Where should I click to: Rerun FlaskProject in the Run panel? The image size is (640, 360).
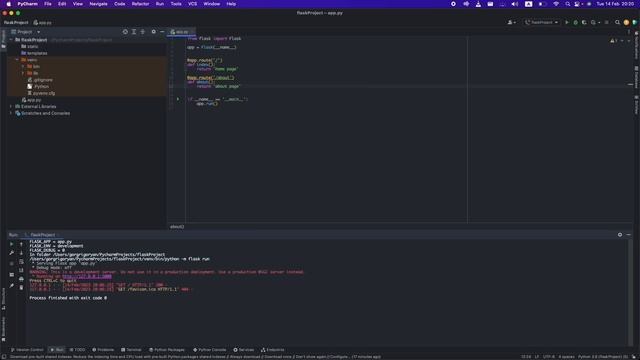tap(11, 244)
